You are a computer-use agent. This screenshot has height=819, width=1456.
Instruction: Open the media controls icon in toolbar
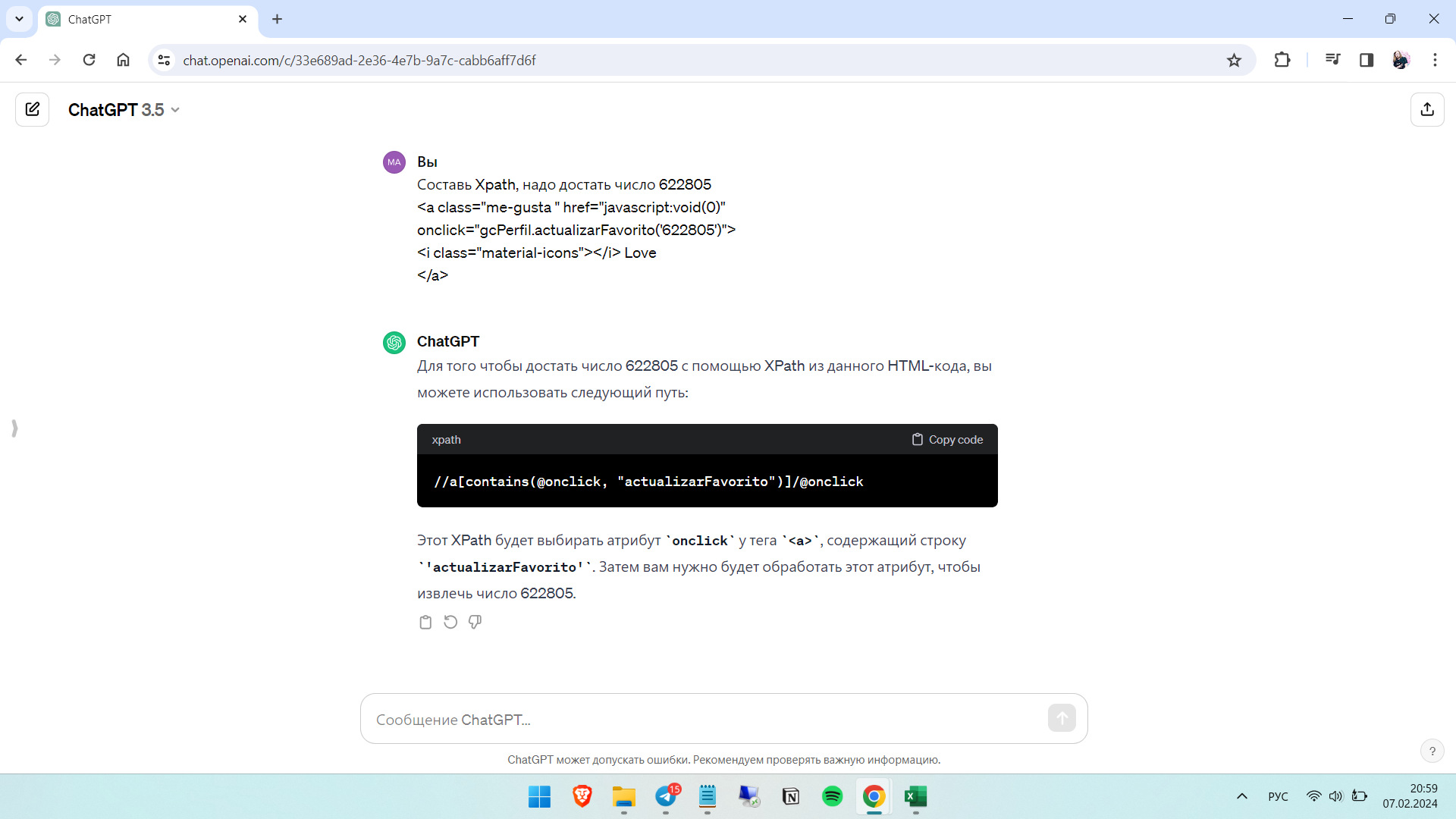(x=1332, y=60)
